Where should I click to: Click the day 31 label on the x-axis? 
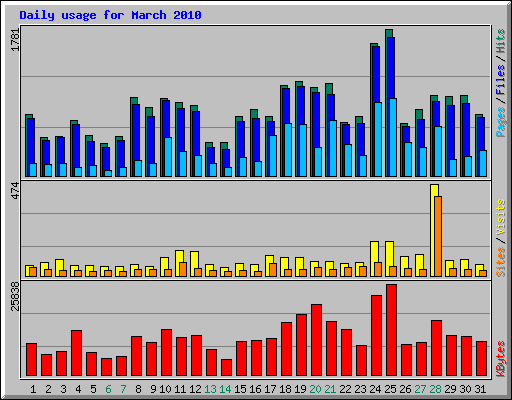(x=480, y=389)
